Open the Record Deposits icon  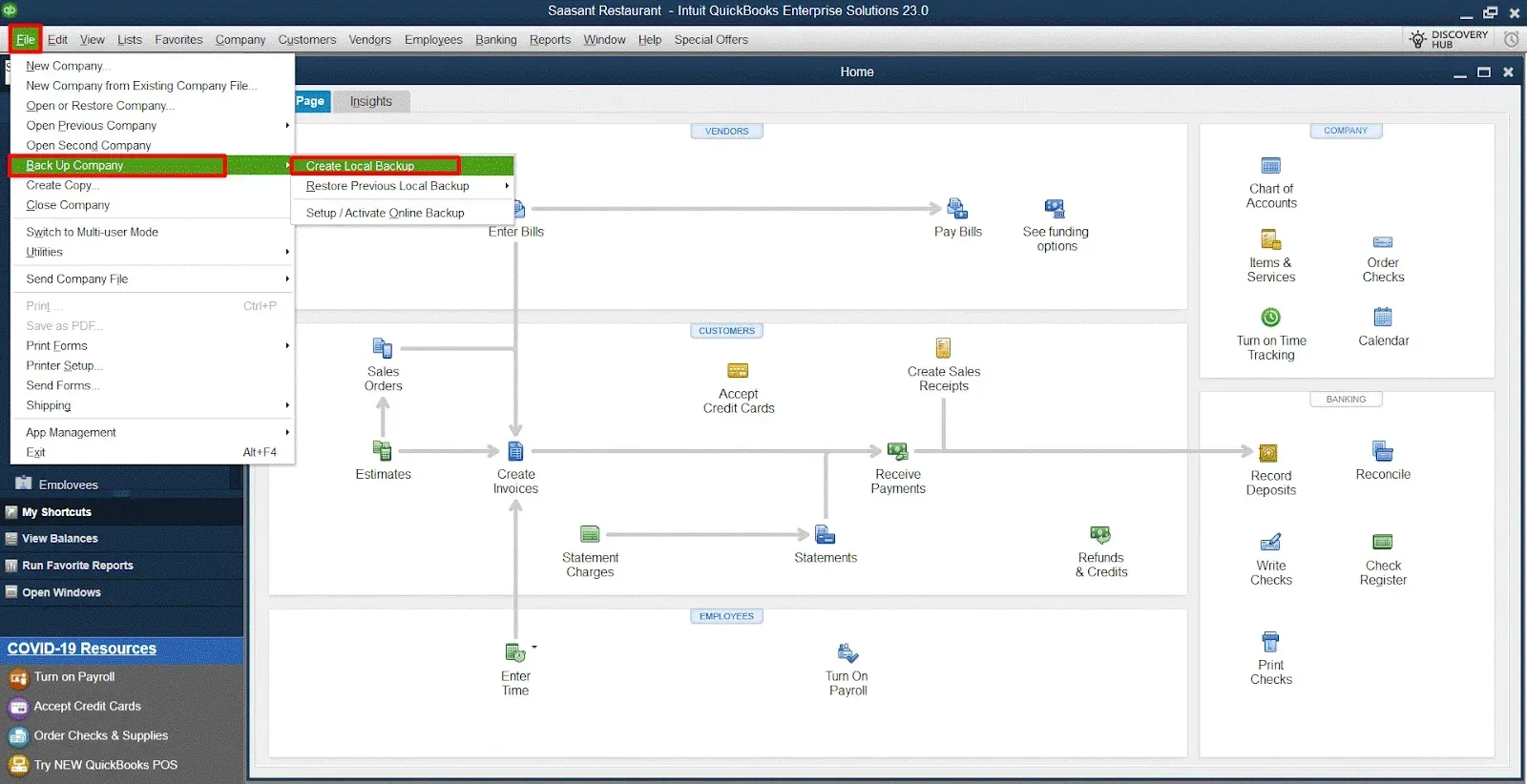coord(1268,454)
